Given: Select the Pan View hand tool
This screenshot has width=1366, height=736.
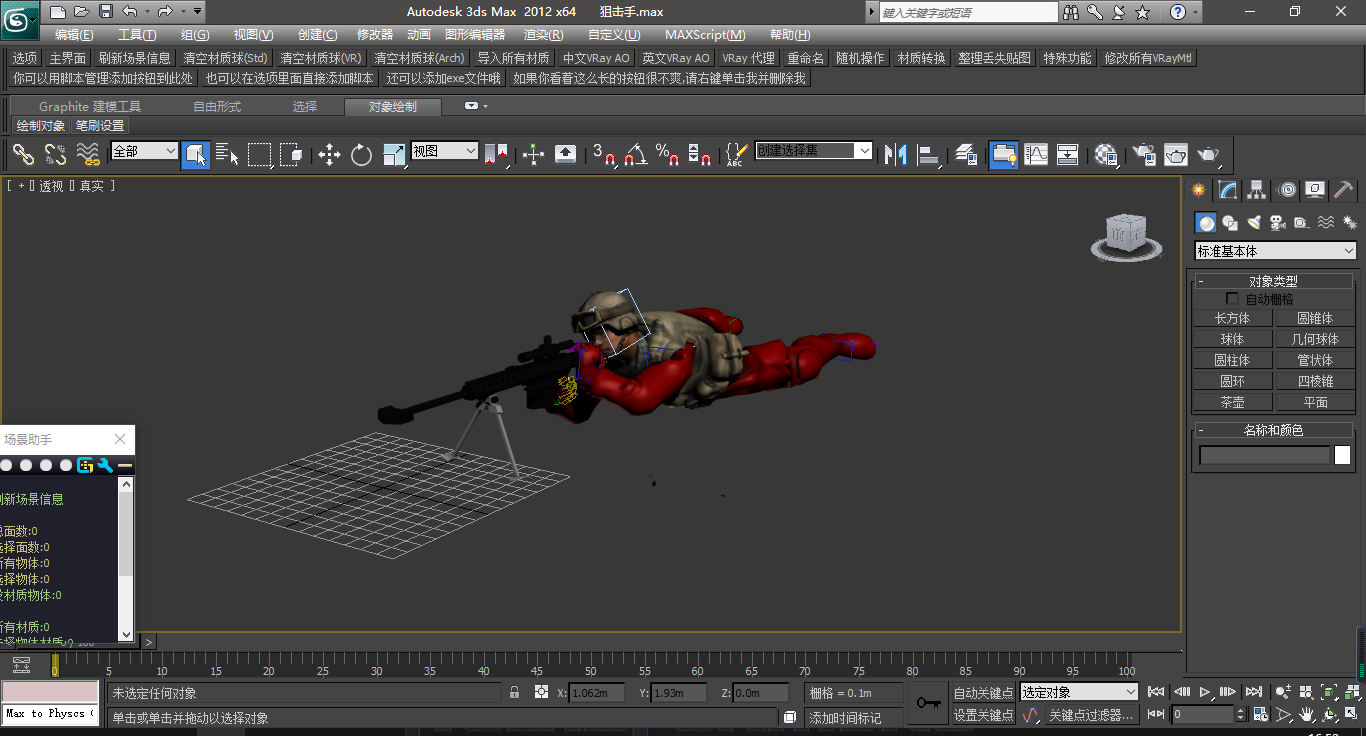Looking at the screenshot, I should tap(1306, 714).
